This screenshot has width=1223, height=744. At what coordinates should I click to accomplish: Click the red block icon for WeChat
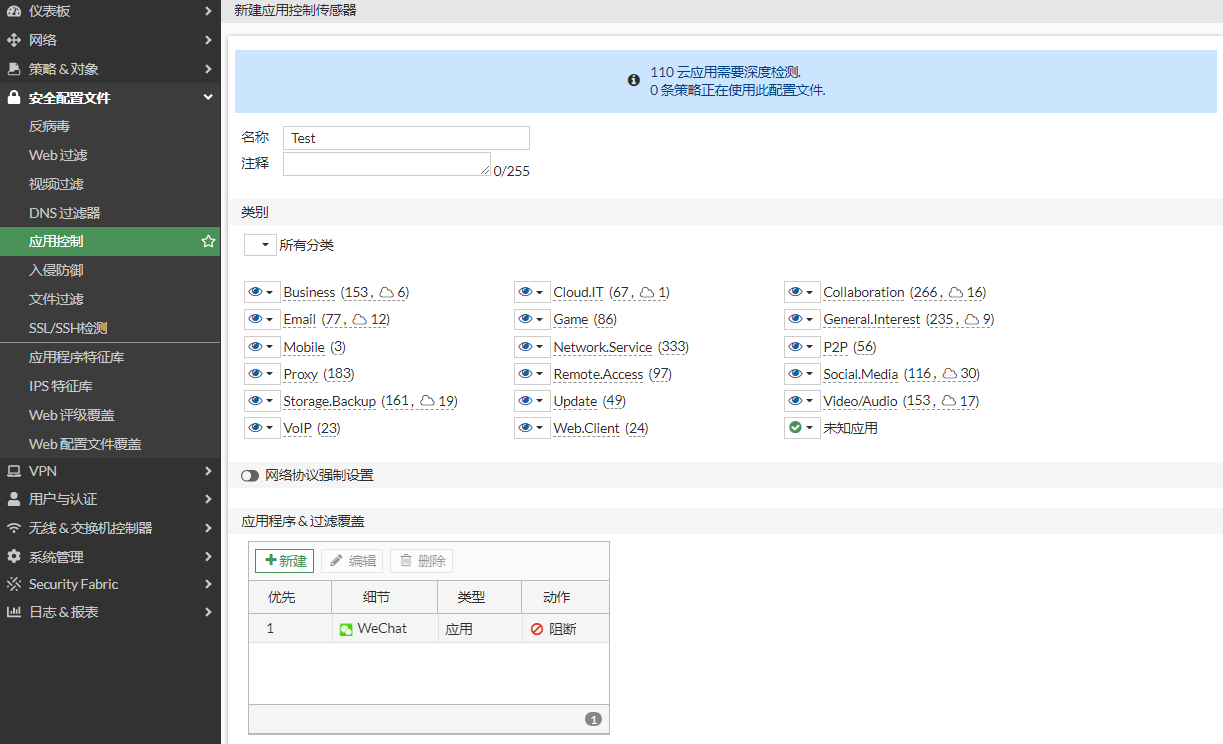pos(537,629)
